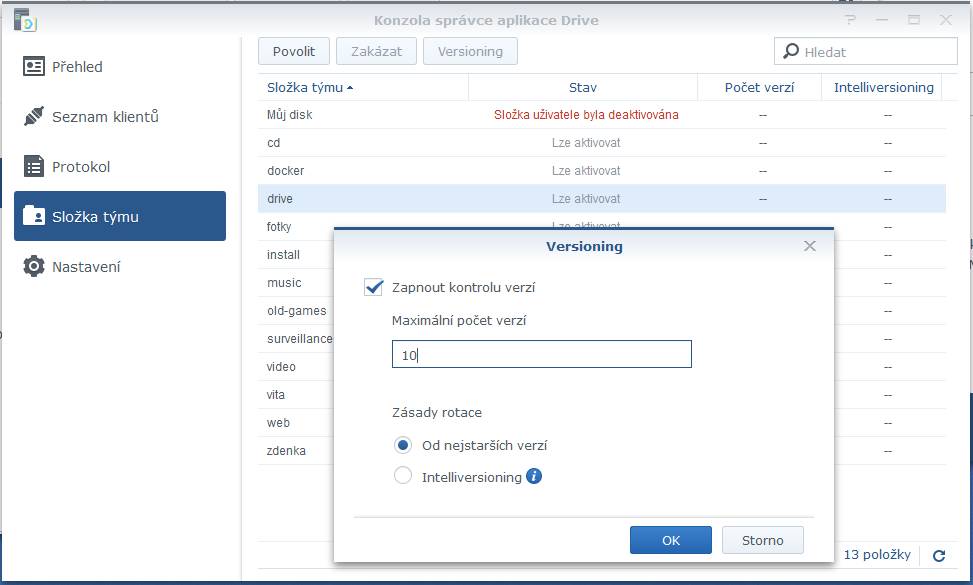973x585 pixels.
Task: Click the help question mark icon
Action: tap(851, 20)
